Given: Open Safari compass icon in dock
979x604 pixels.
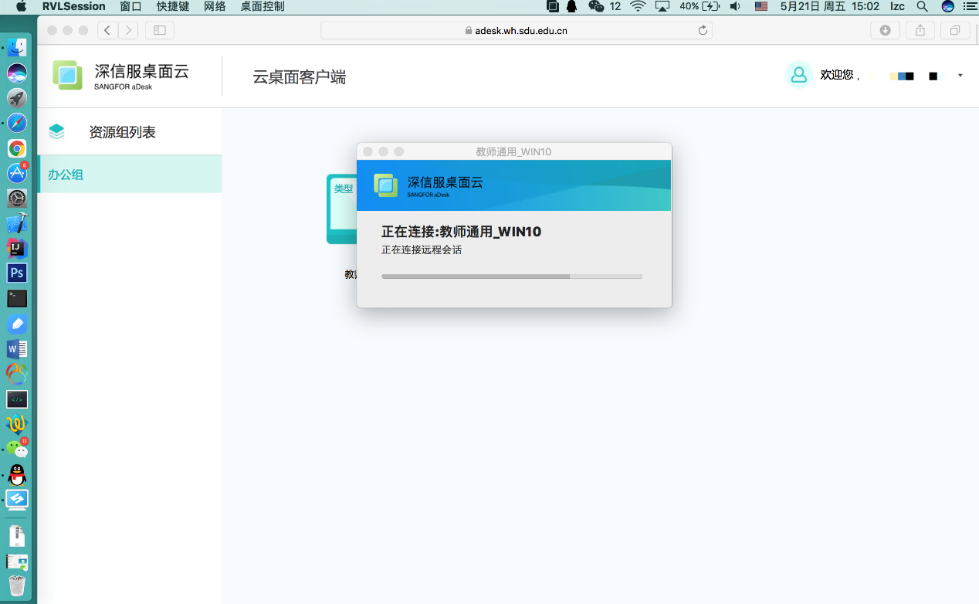Looking at the screenshot, I should tap(17, 123).
